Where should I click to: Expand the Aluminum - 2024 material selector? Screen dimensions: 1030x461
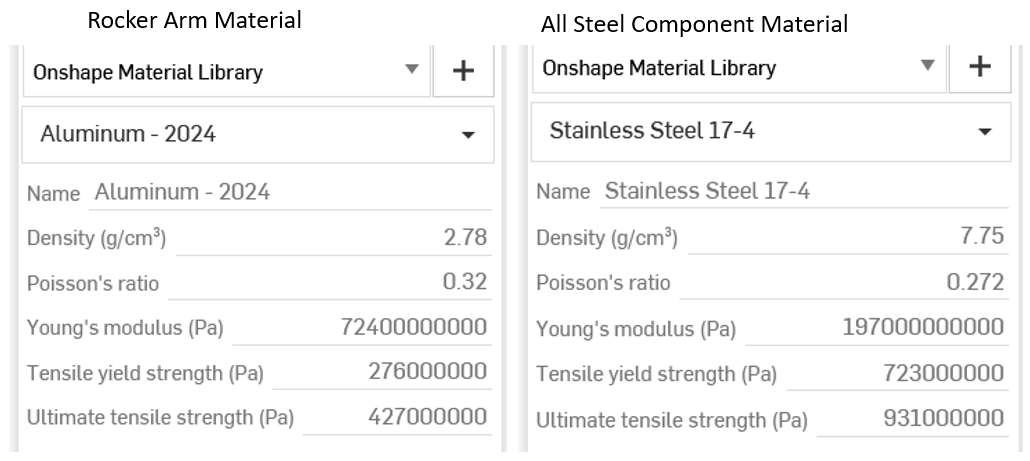tap(258, 135)
